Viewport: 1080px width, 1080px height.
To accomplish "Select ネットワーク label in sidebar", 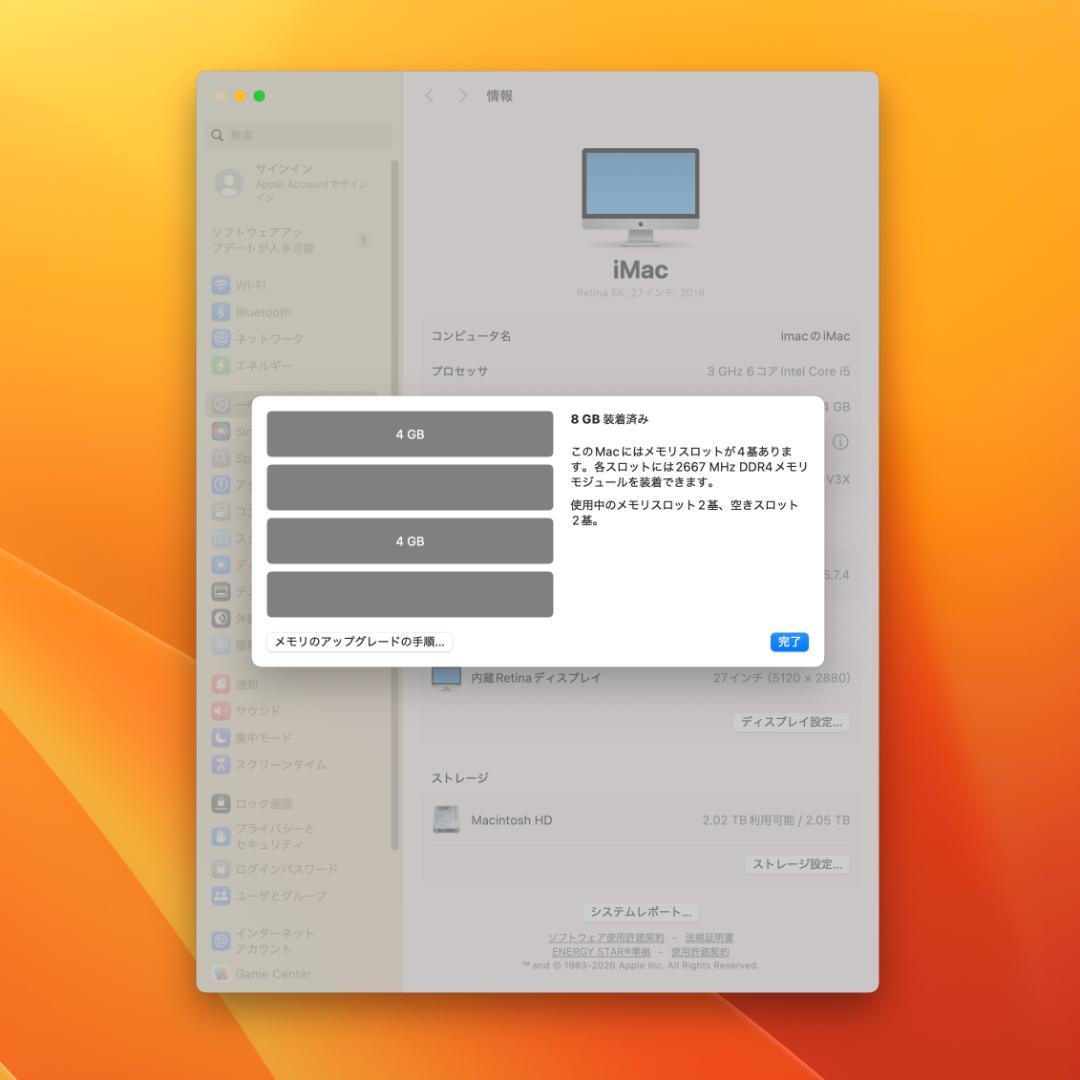I will click(x=269, y=338).
